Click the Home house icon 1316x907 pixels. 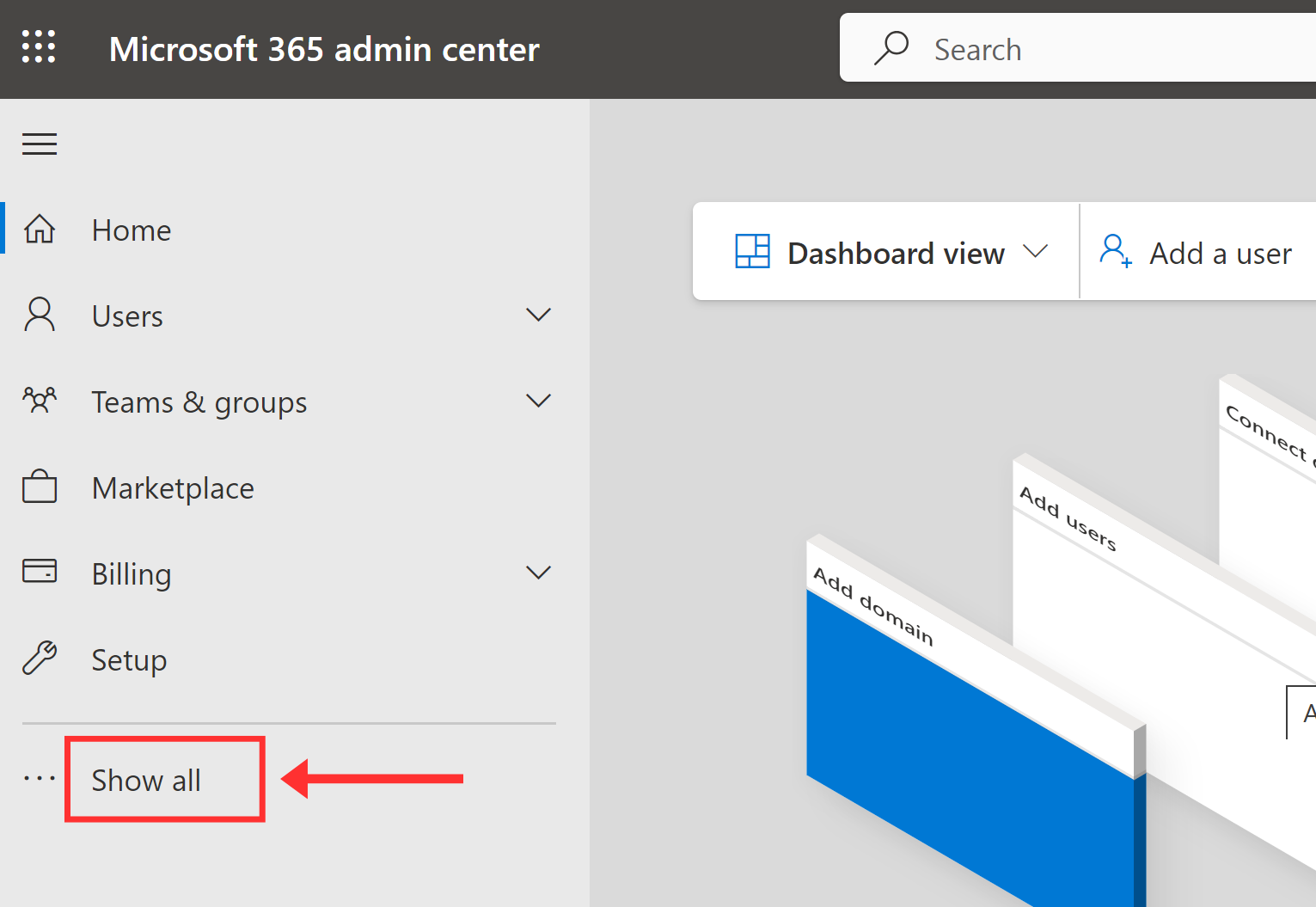click(x=40, y=230)
